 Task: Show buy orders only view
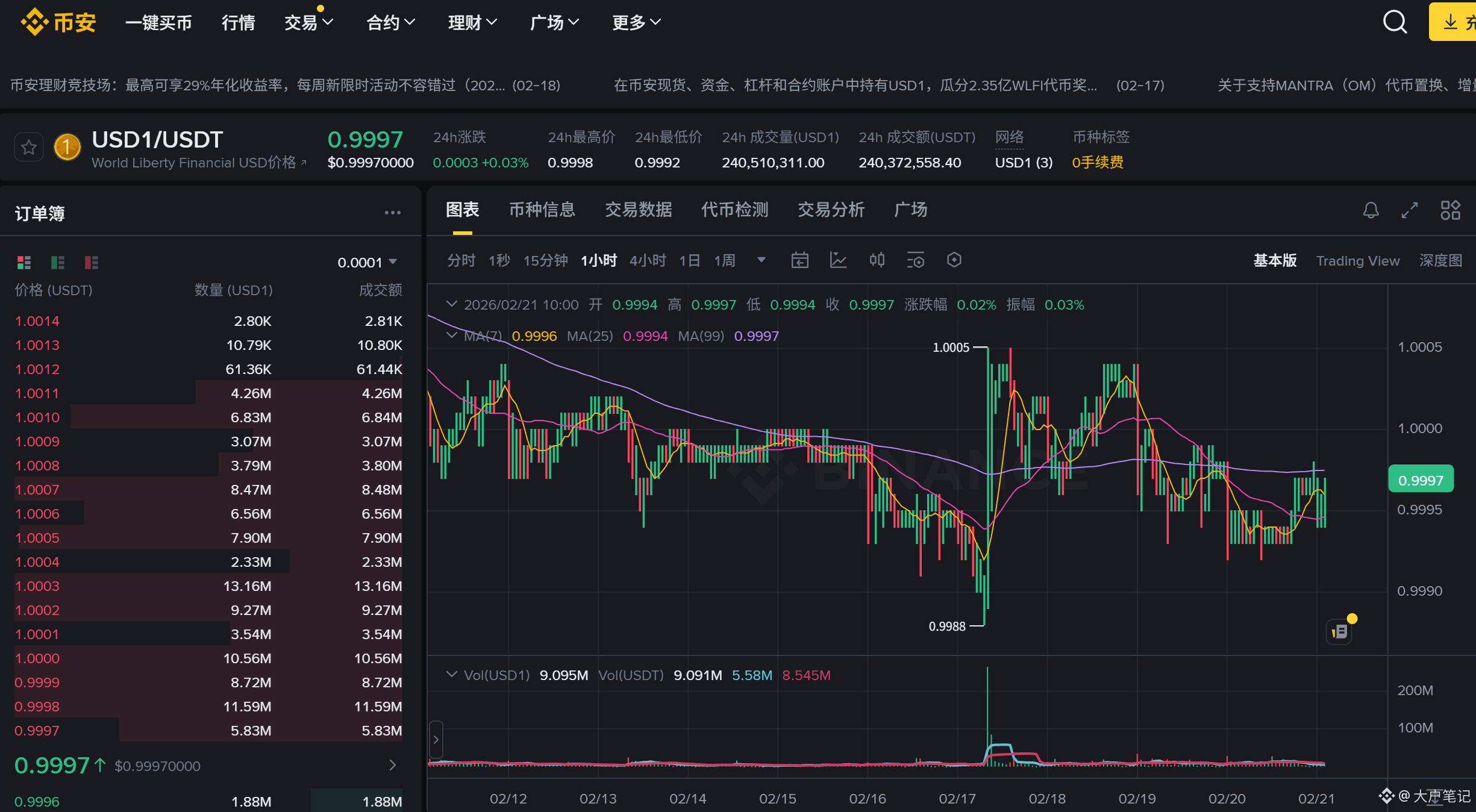pos(58,263)
